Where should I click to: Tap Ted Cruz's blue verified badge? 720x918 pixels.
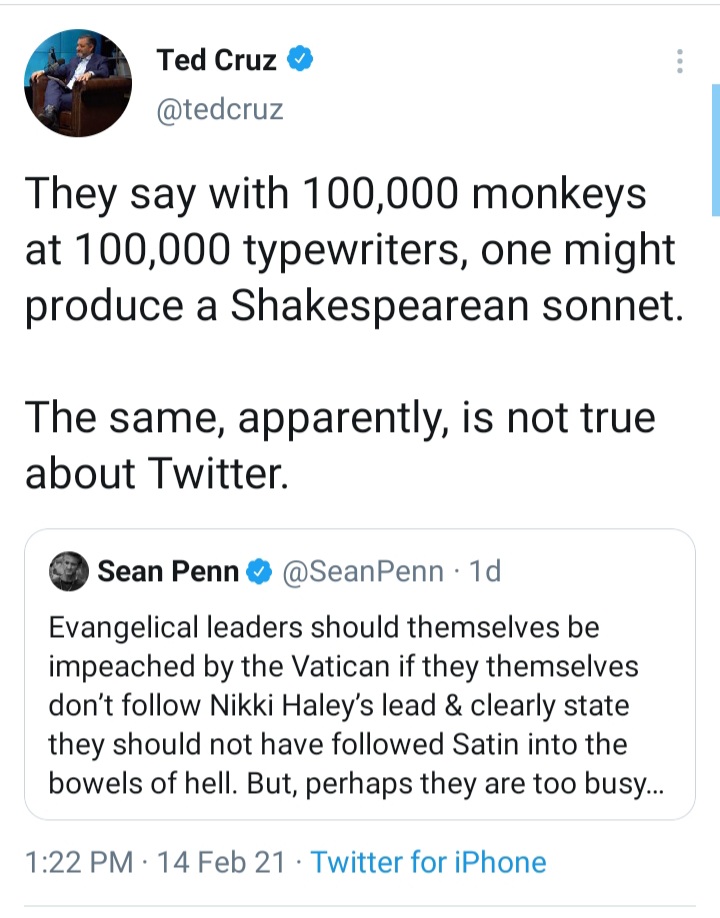[x=300, y=59]
